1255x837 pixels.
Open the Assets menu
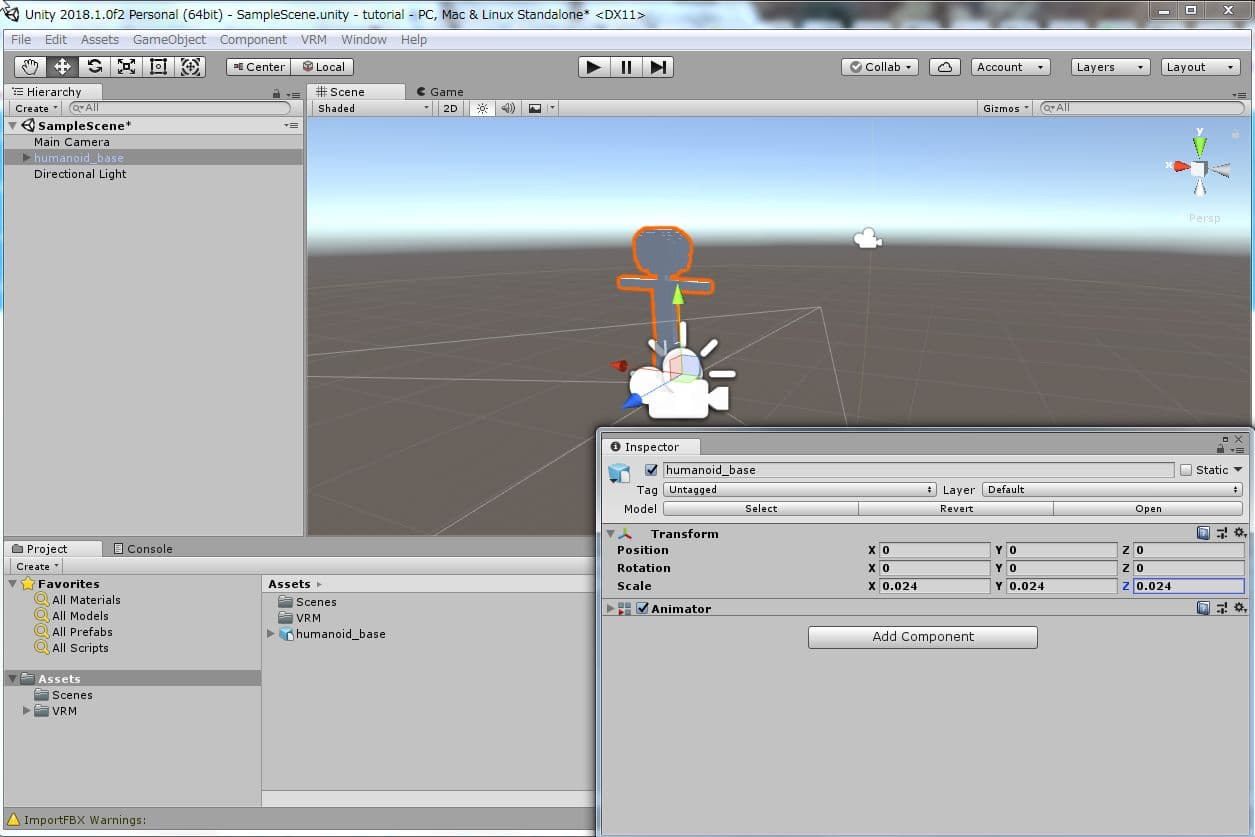[100, 40]
